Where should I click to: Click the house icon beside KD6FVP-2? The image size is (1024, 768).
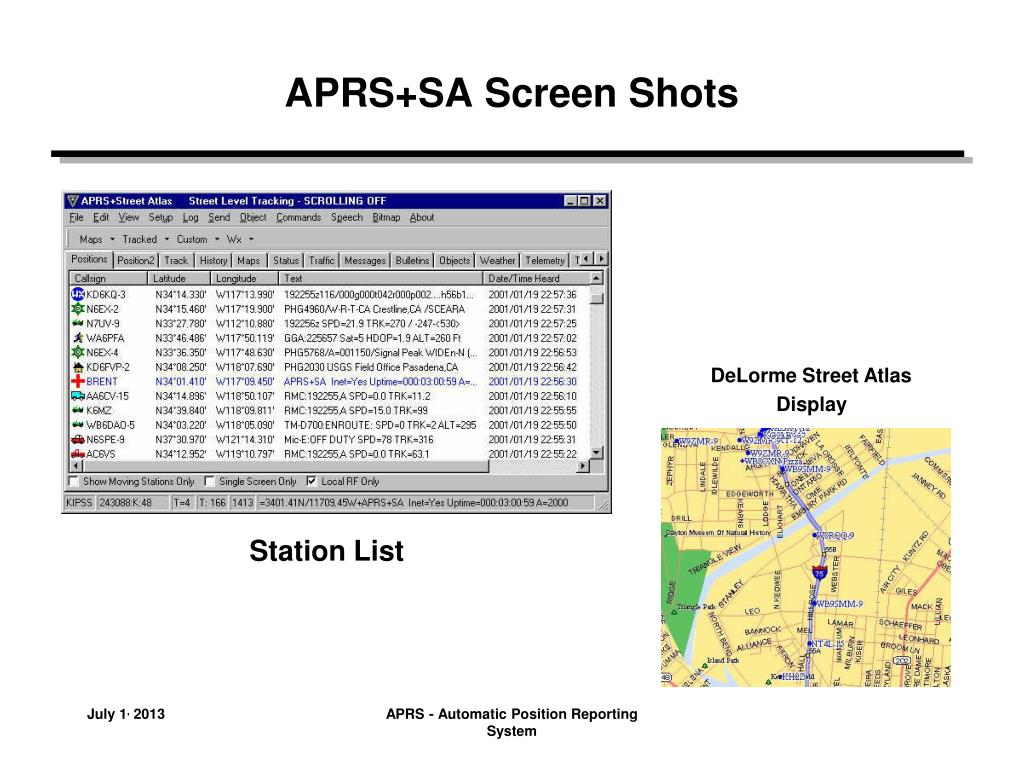[x=78, y=367]
